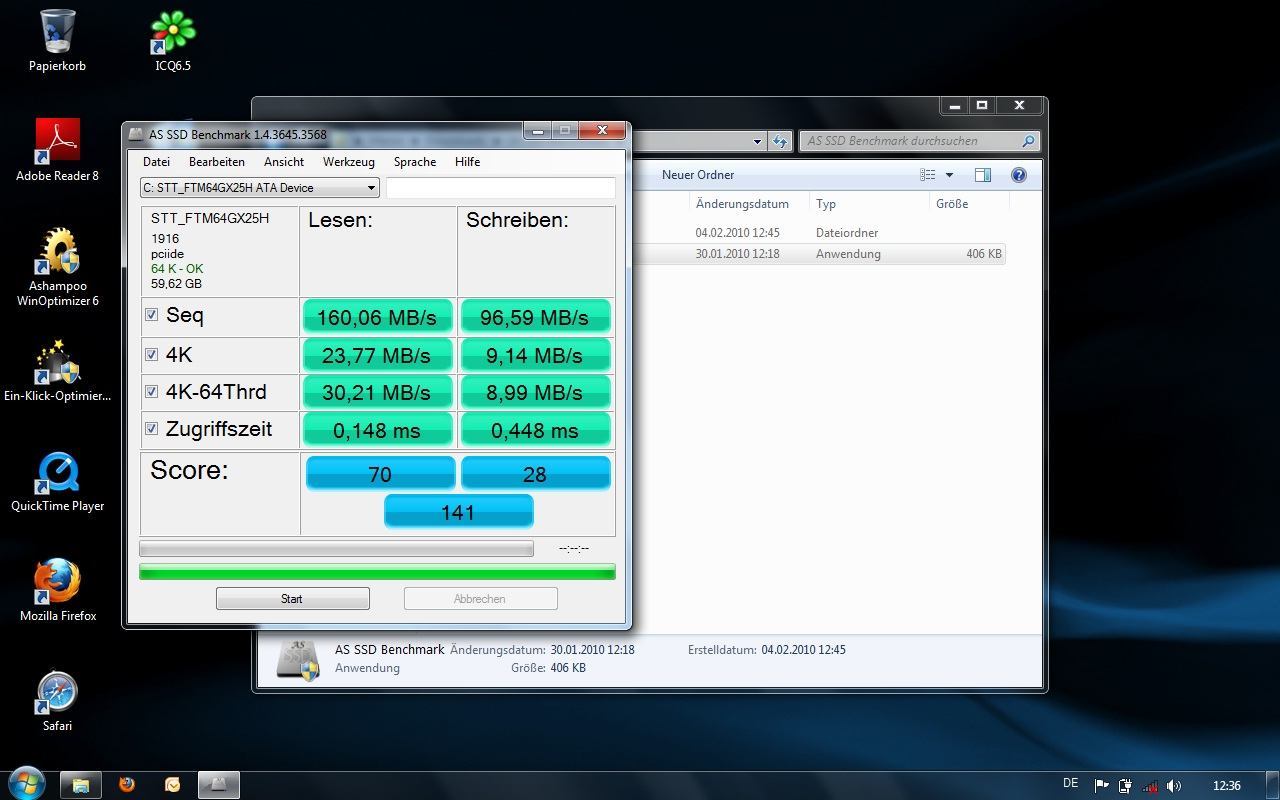Screen dimensions: 1280x800
Task: Click the Seq write result 96,59 MB/s
Action: pyautogui.click(x=534, y=317)
